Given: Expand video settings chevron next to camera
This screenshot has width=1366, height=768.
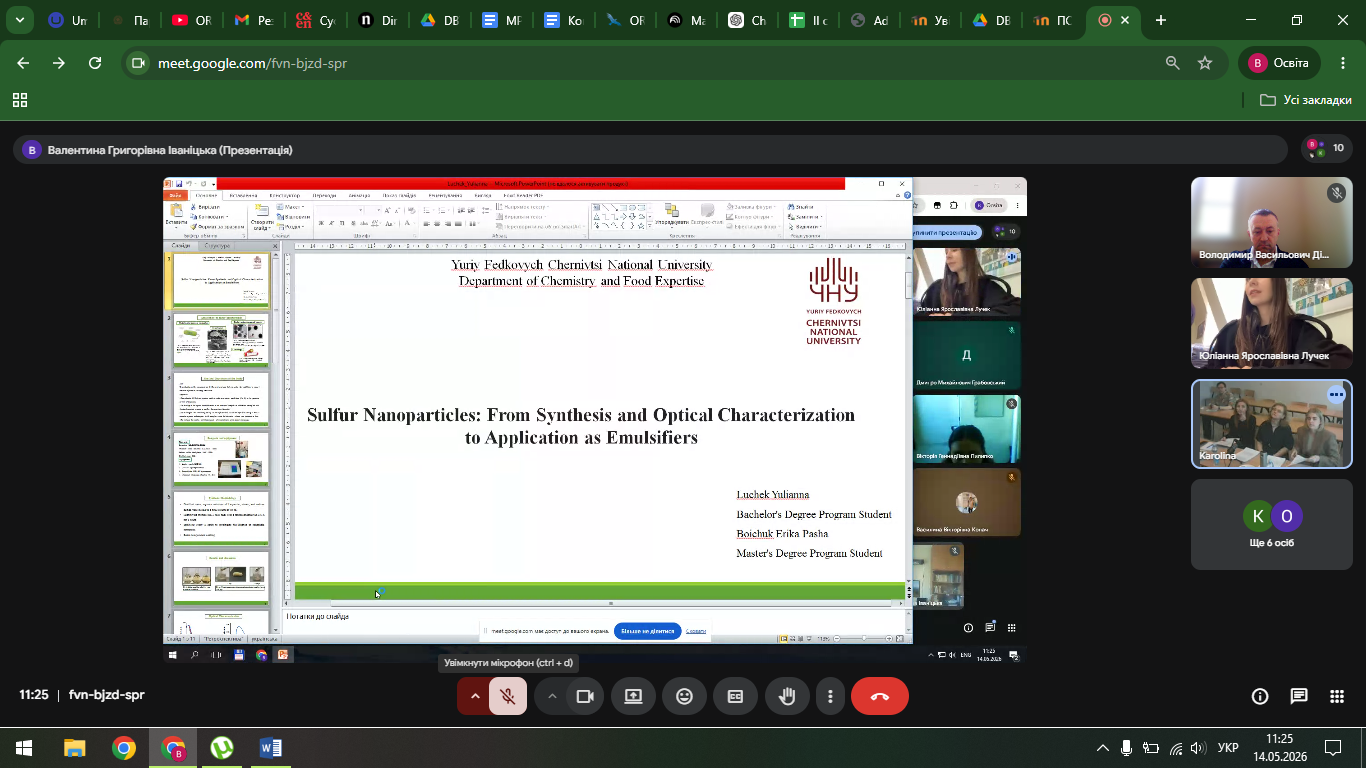Looking at the screenshot, I should (x=551, y=697).
